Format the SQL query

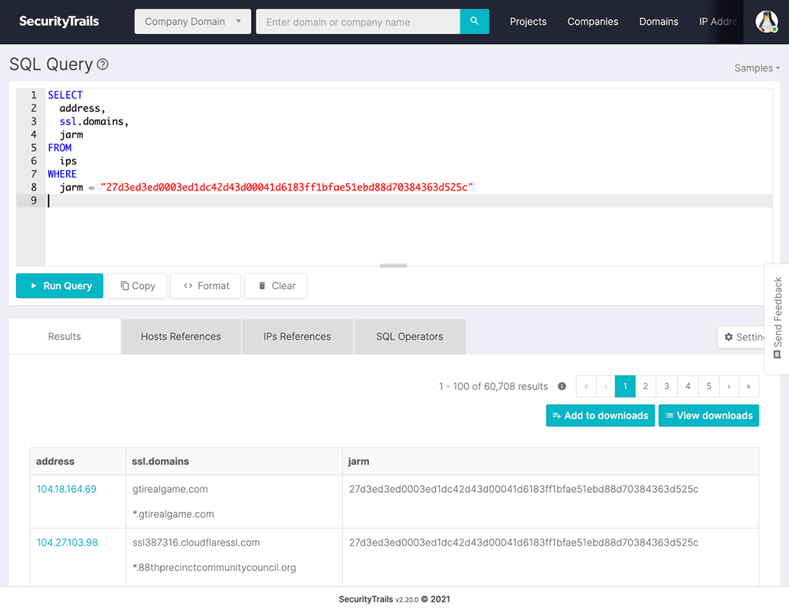click(x=206, y=286)
